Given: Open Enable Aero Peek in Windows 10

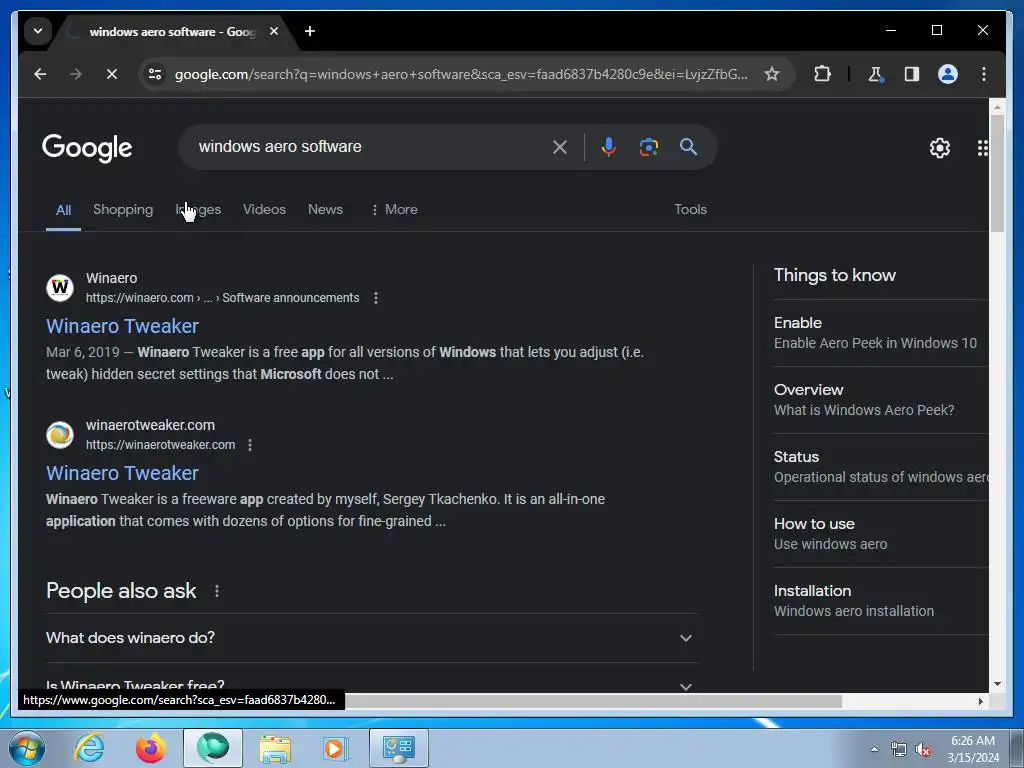Looking at the screenshot, I should click(881, 332).
